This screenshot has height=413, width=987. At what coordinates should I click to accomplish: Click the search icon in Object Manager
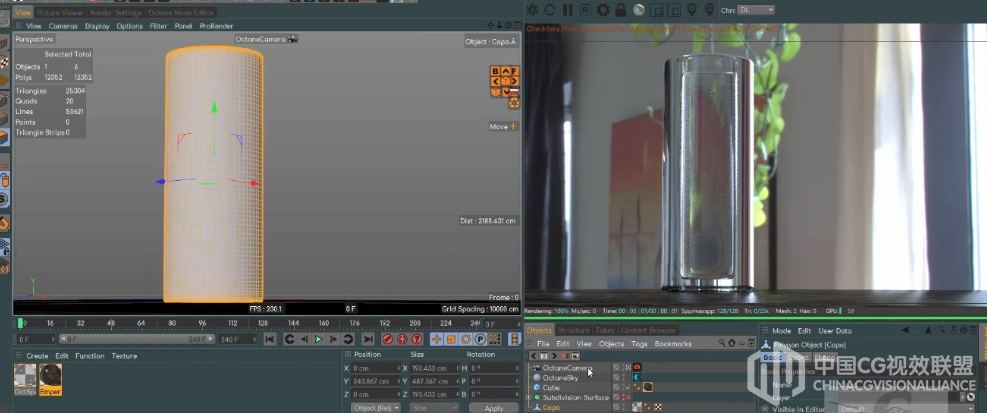722,343
